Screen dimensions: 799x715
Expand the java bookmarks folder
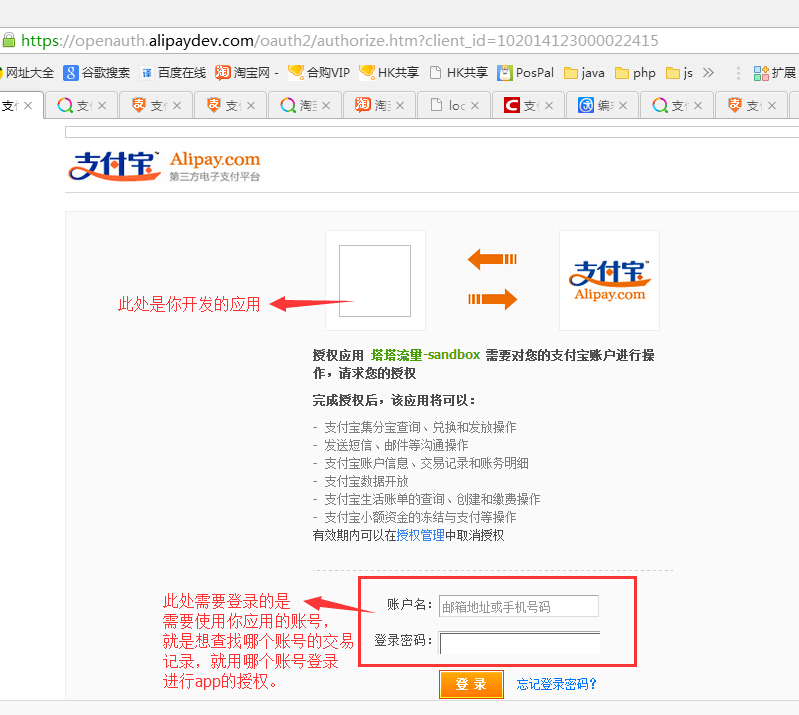pyautogui.click(x=584, y=73)
